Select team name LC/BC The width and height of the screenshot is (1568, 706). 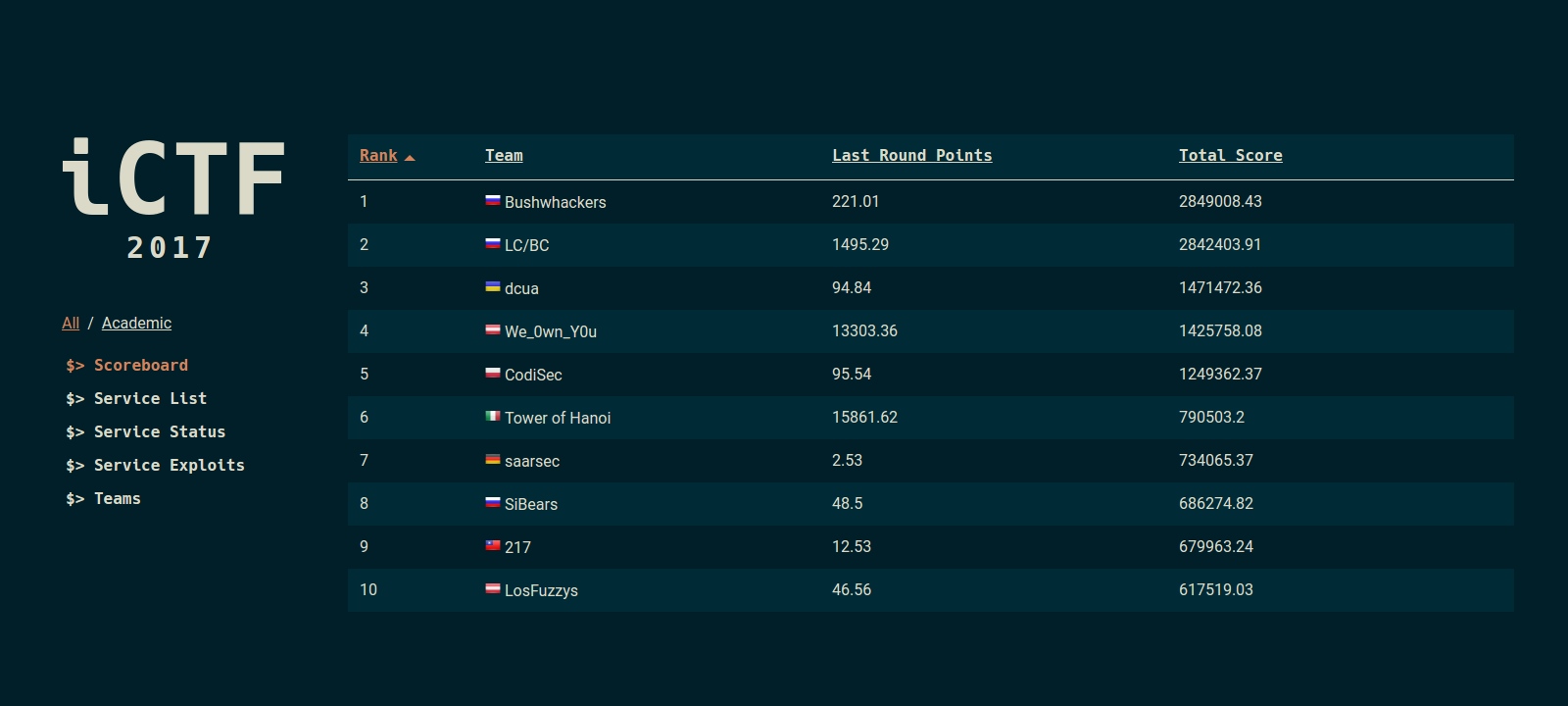[x=526, y=245]
